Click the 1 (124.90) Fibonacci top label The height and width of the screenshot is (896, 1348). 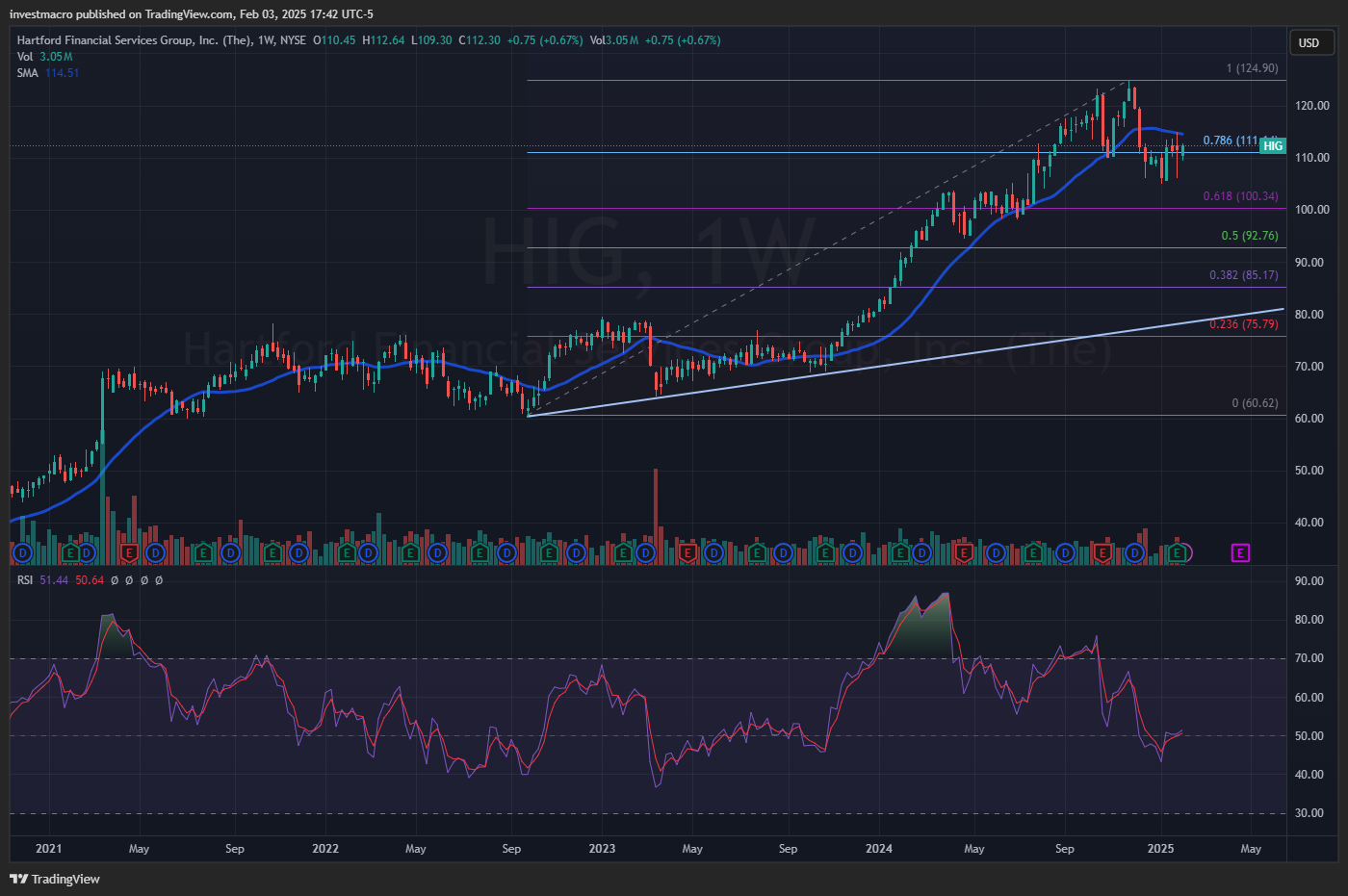[1252, 68]
